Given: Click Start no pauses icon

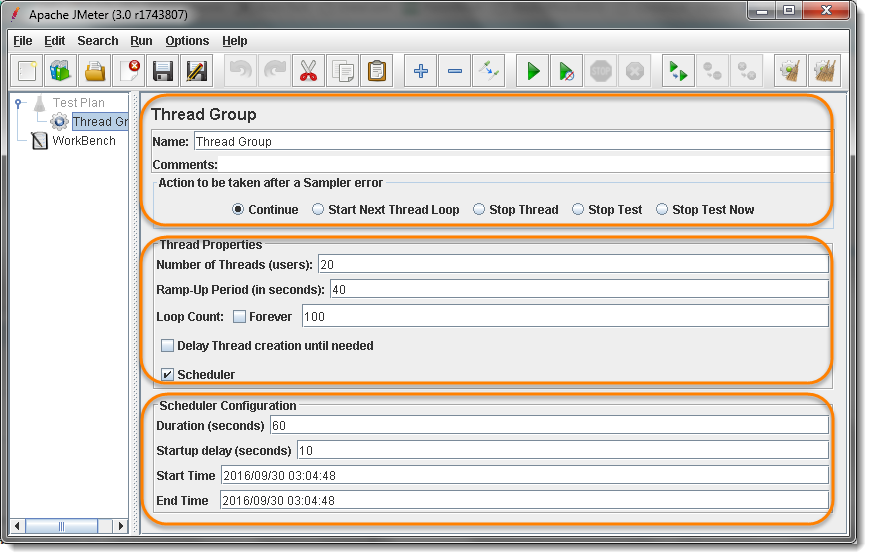Looking at the screenshot, I should pyautogui.click(x=567, y=71).
